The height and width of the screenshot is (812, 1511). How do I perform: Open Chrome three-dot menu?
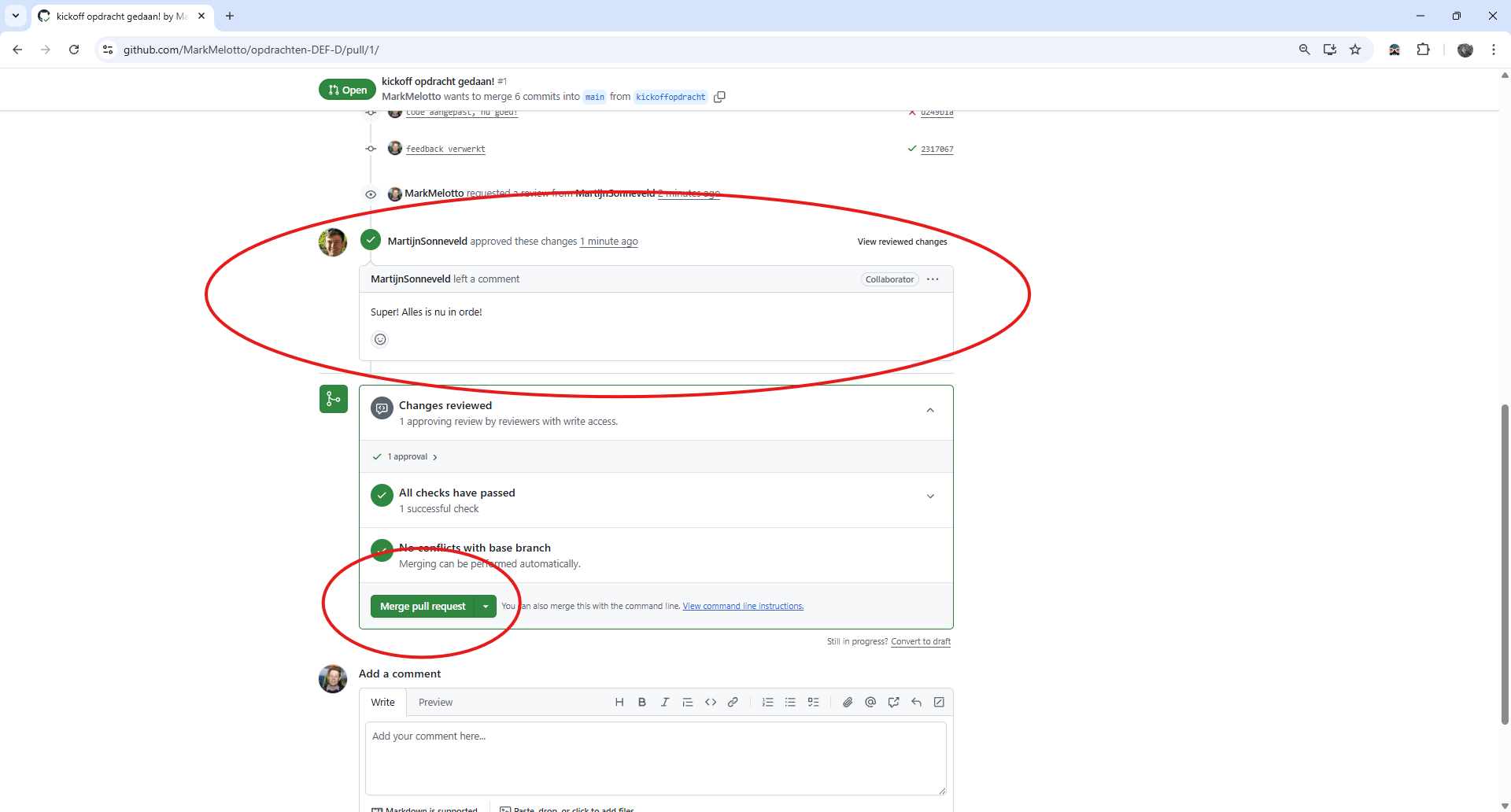1493,50
